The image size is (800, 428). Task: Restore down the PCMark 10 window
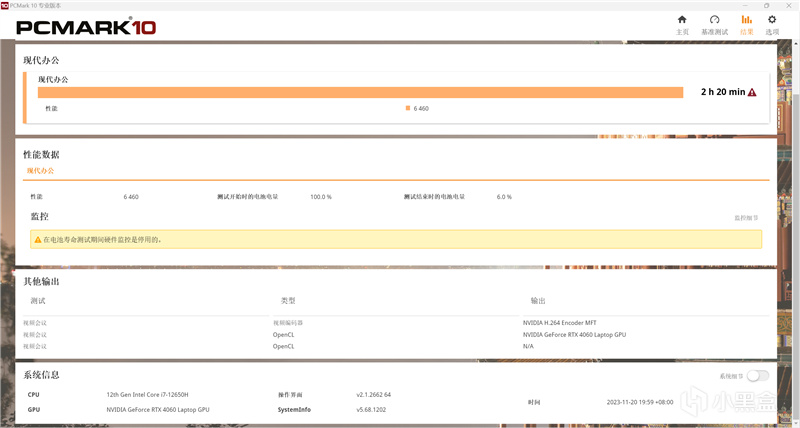[x=766, y=5]
